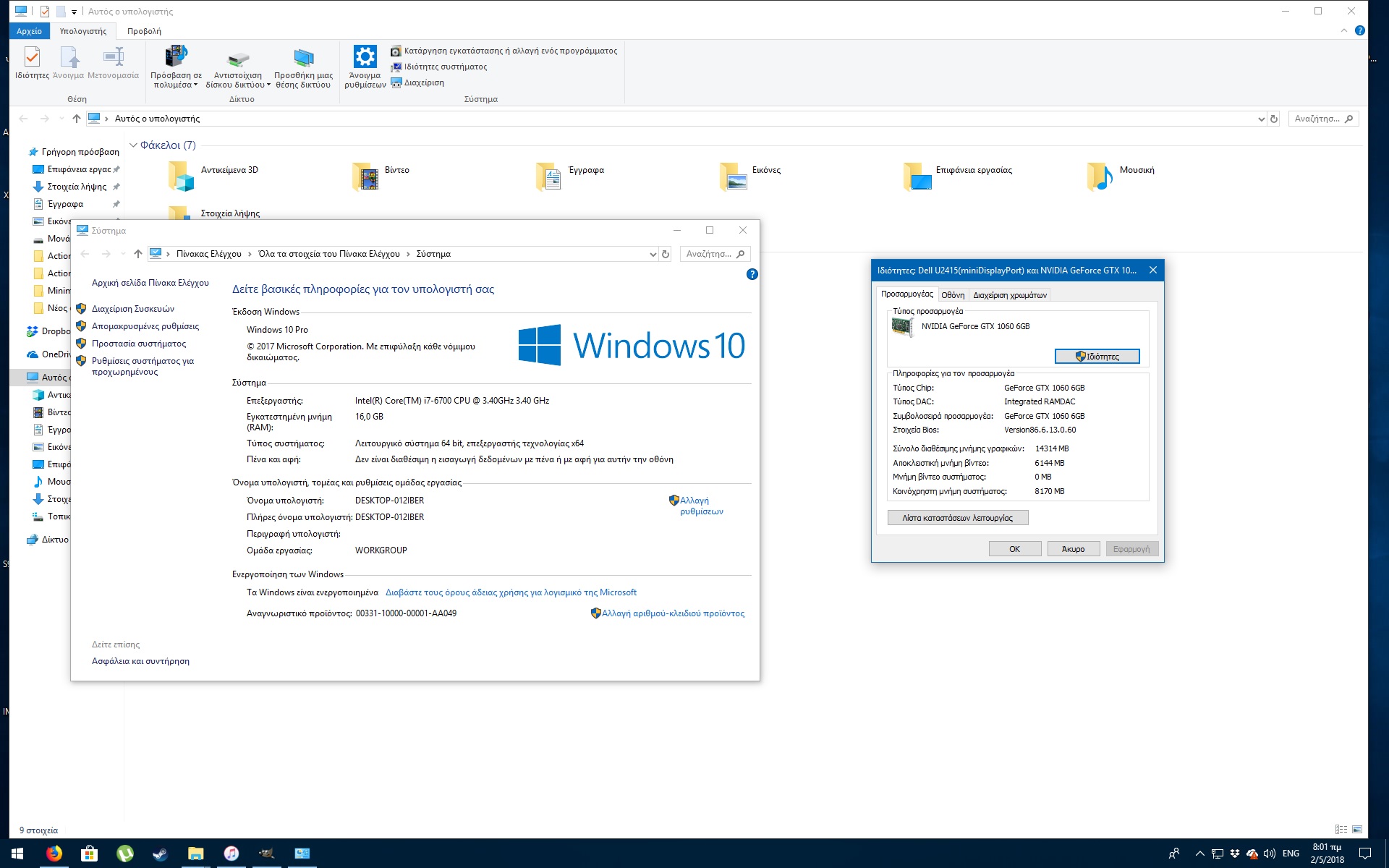Expand the Αντιστοίχιση δίσκου δικτύου dropdown arrow
The width and height of the screenshot is (1389, 868).
[268, 85]
